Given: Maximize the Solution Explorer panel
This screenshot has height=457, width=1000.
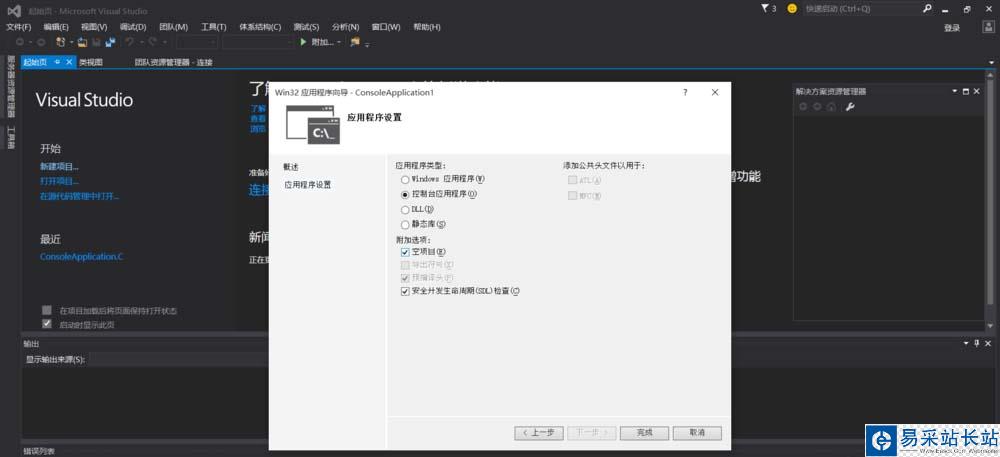Looking at the screenshot, I should click(x=966, y=91).
